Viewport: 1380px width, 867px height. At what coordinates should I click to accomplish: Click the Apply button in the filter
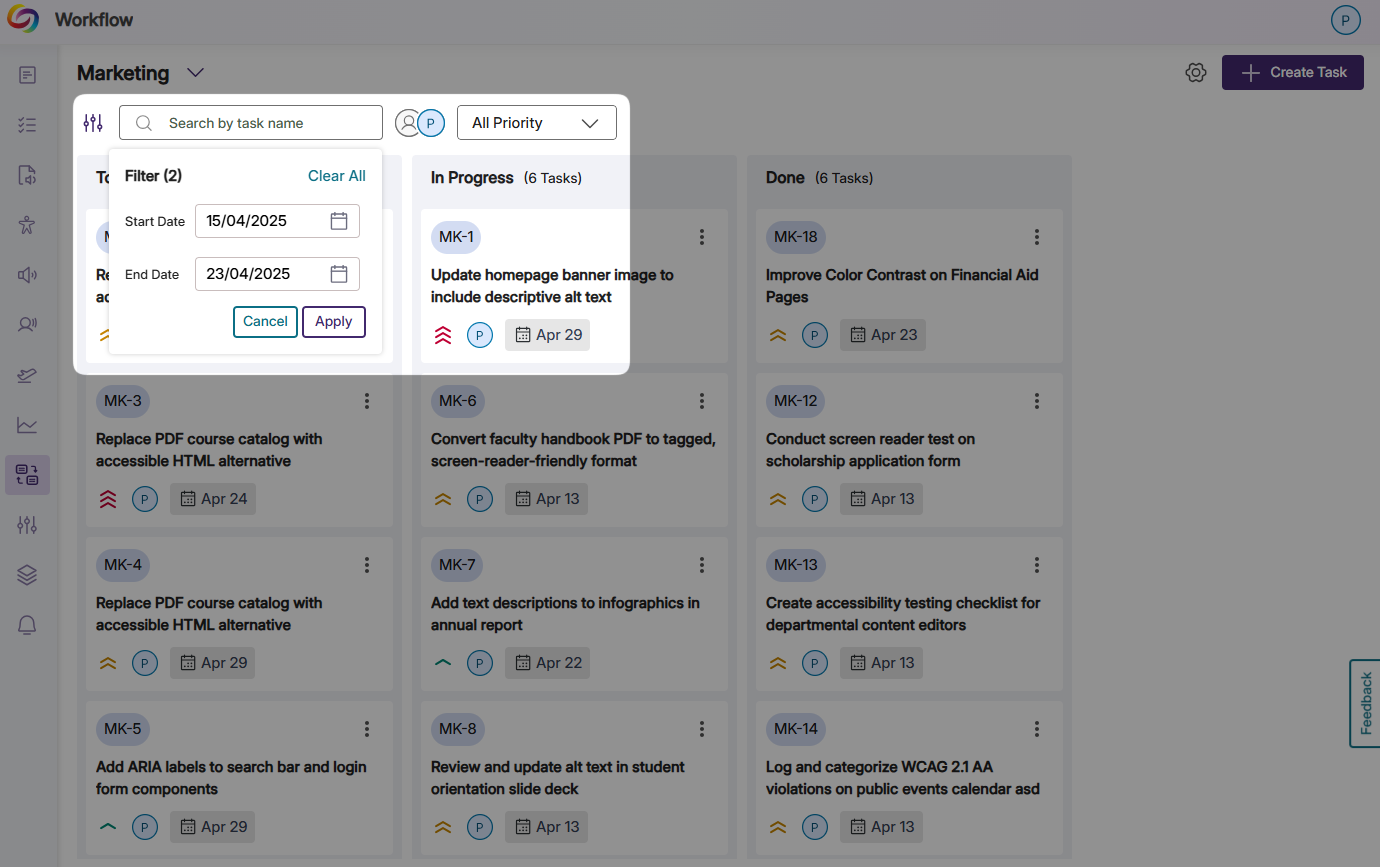tap(334, 322)
